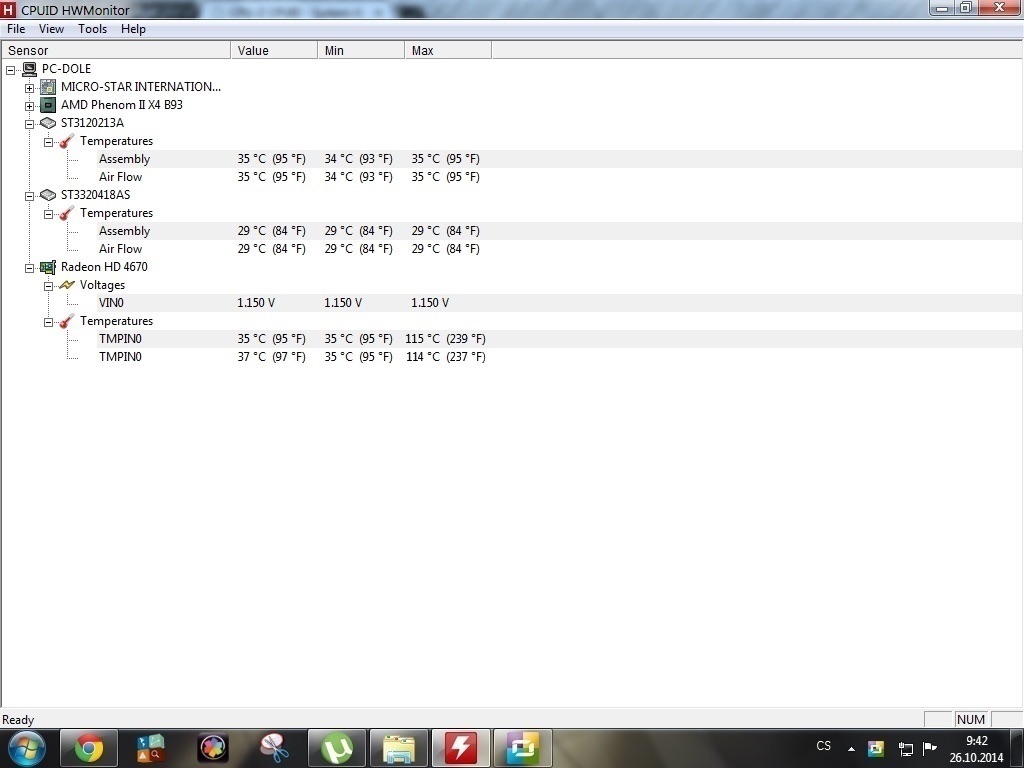Image resolution: width=1024 pixels, height=768 pixels.
Task: Click the NUM status bar indicator
Action: (x=970, y=719)
